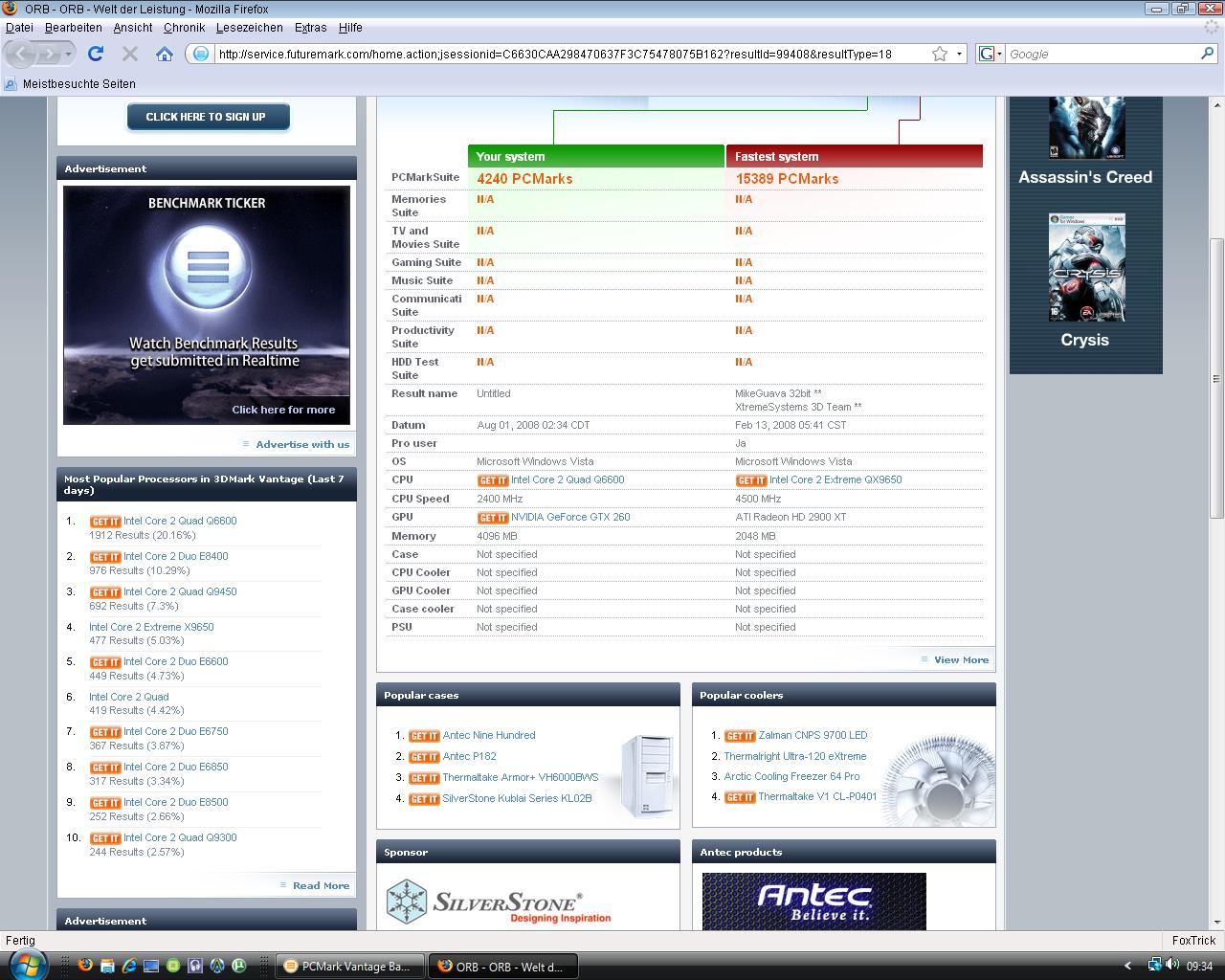Click the SilverStone sponsor logo
This screenshot has height=980, width=1225.
click(498, 902)
